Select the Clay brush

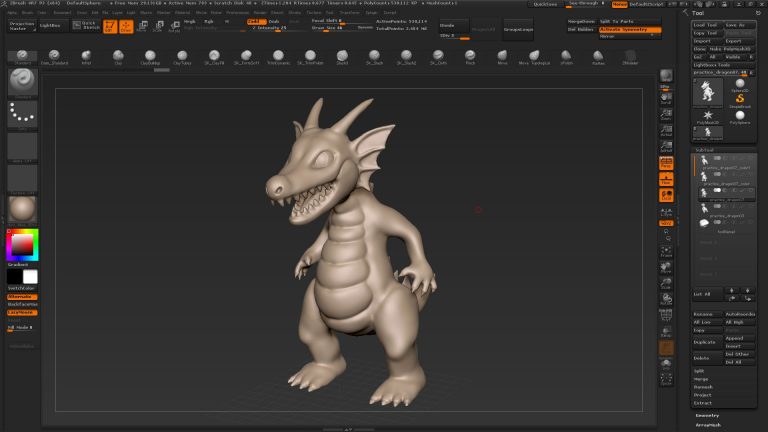(118, 57)
